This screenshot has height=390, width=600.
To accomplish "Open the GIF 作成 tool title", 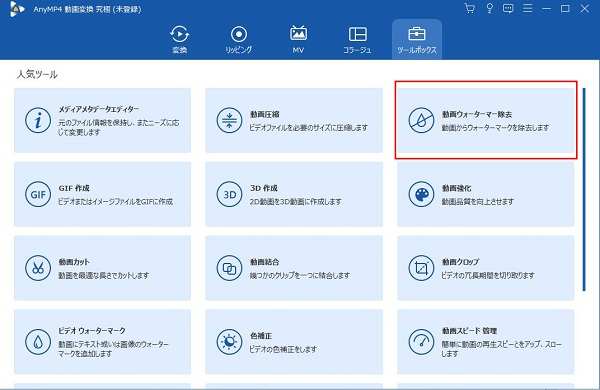I will [x=74, y=188].
